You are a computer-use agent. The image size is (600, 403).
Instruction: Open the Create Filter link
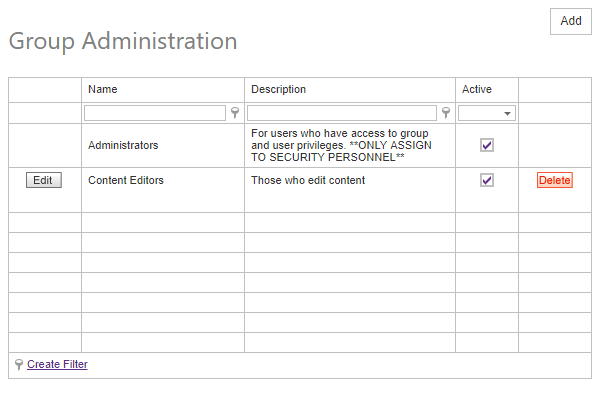point(57,365)
